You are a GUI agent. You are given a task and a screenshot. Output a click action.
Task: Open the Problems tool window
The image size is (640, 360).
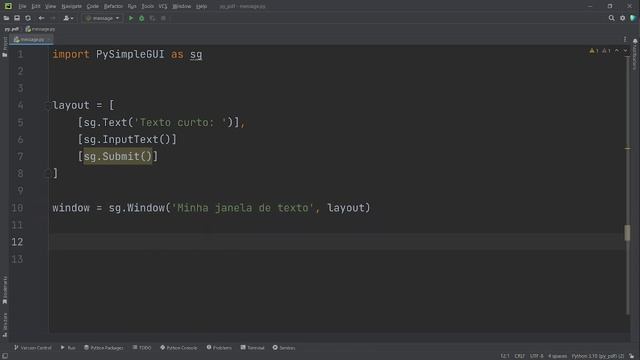coord(219,348)
